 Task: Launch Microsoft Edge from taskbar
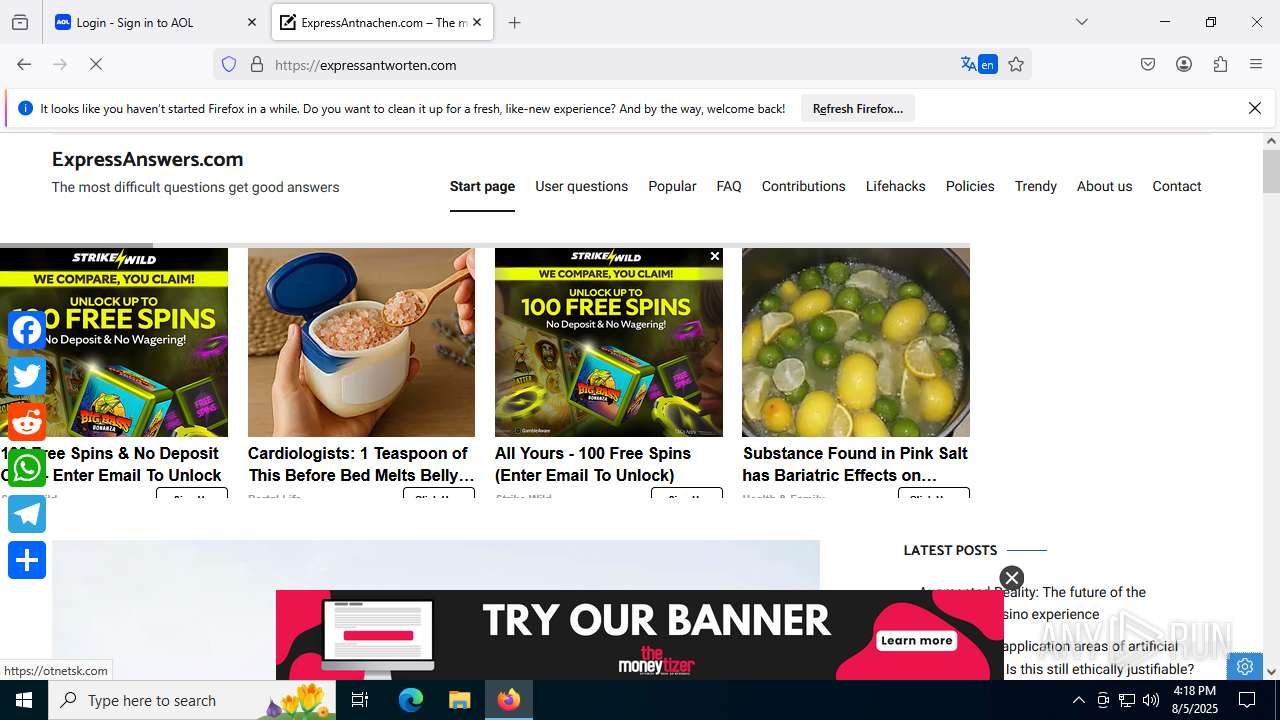pyautogui.click(x=411, y=700)
